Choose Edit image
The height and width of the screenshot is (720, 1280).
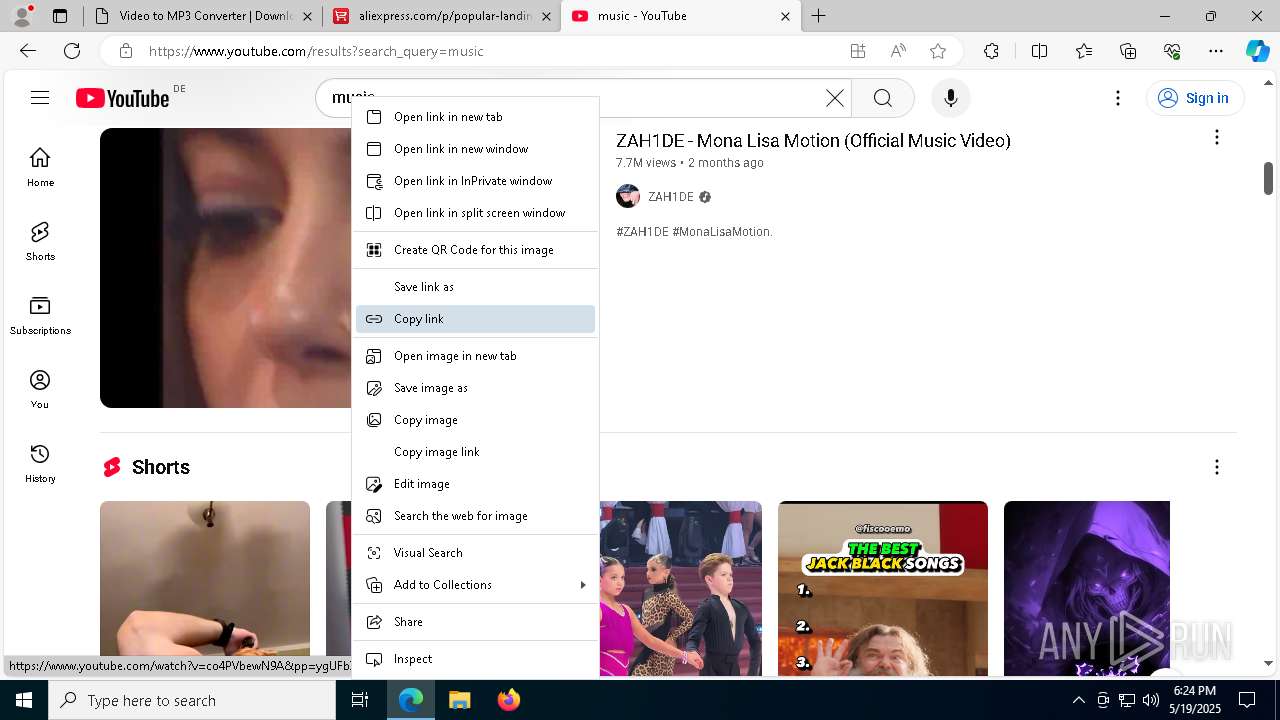pyautogui.click(x=476, y=484)
